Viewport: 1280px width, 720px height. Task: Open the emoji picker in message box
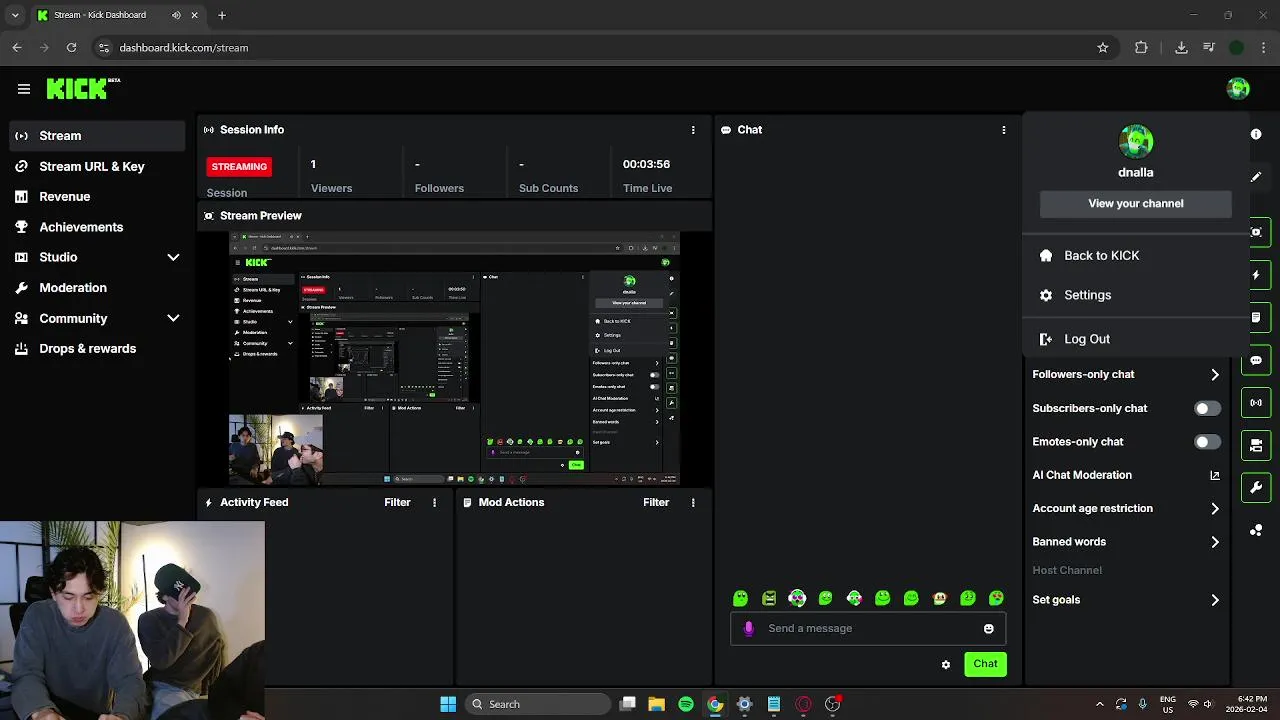[x=989, y=629]
